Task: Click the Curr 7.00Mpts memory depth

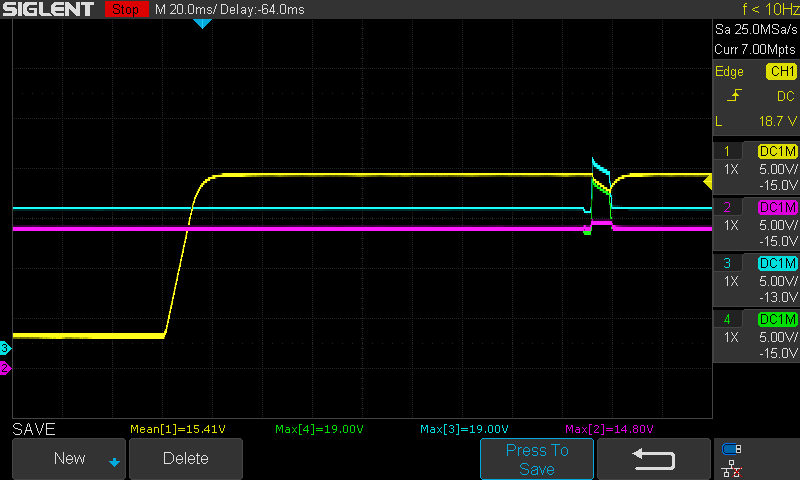Action: [755, 49]
